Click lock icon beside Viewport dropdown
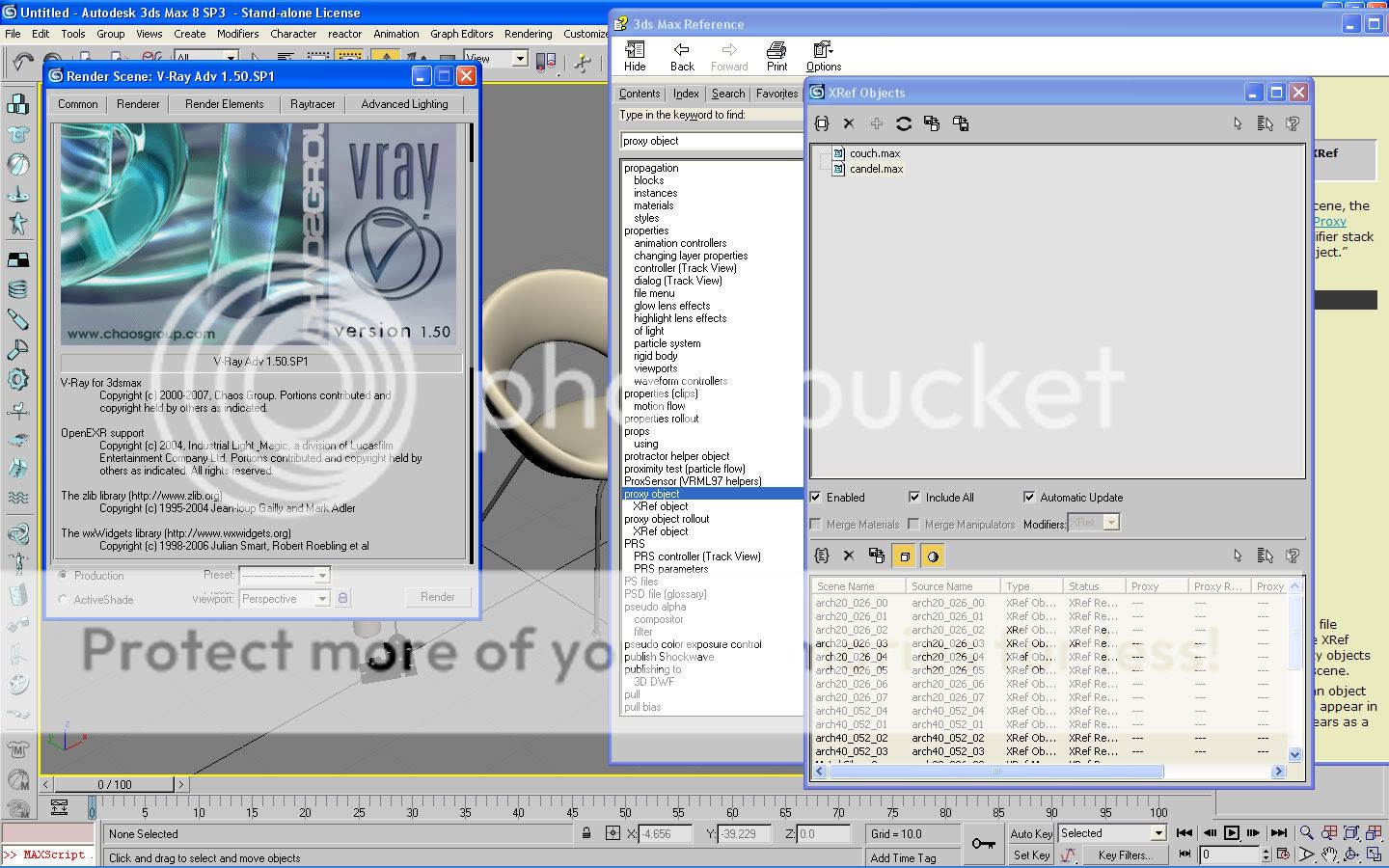Viewport: 1389px width, 868px height. [342, 598]
